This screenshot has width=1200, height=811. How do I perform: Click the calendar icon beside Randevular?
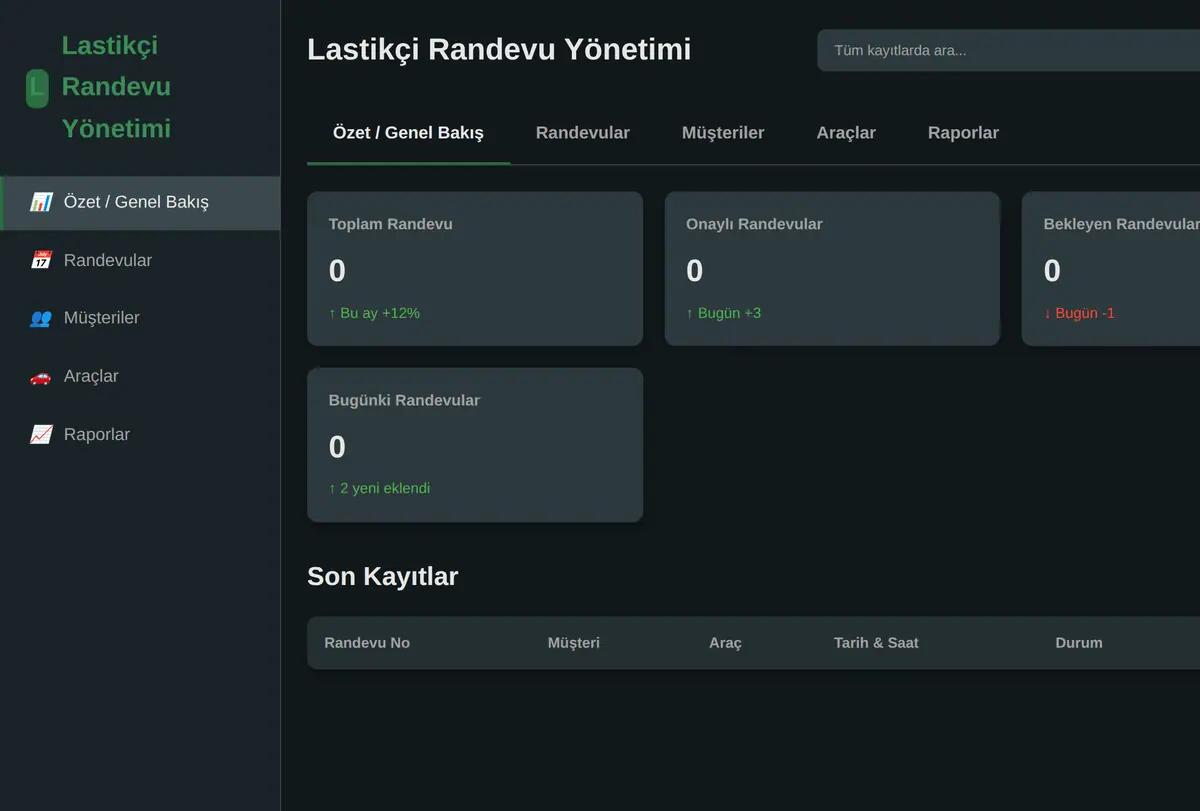(x=41, y=260)
